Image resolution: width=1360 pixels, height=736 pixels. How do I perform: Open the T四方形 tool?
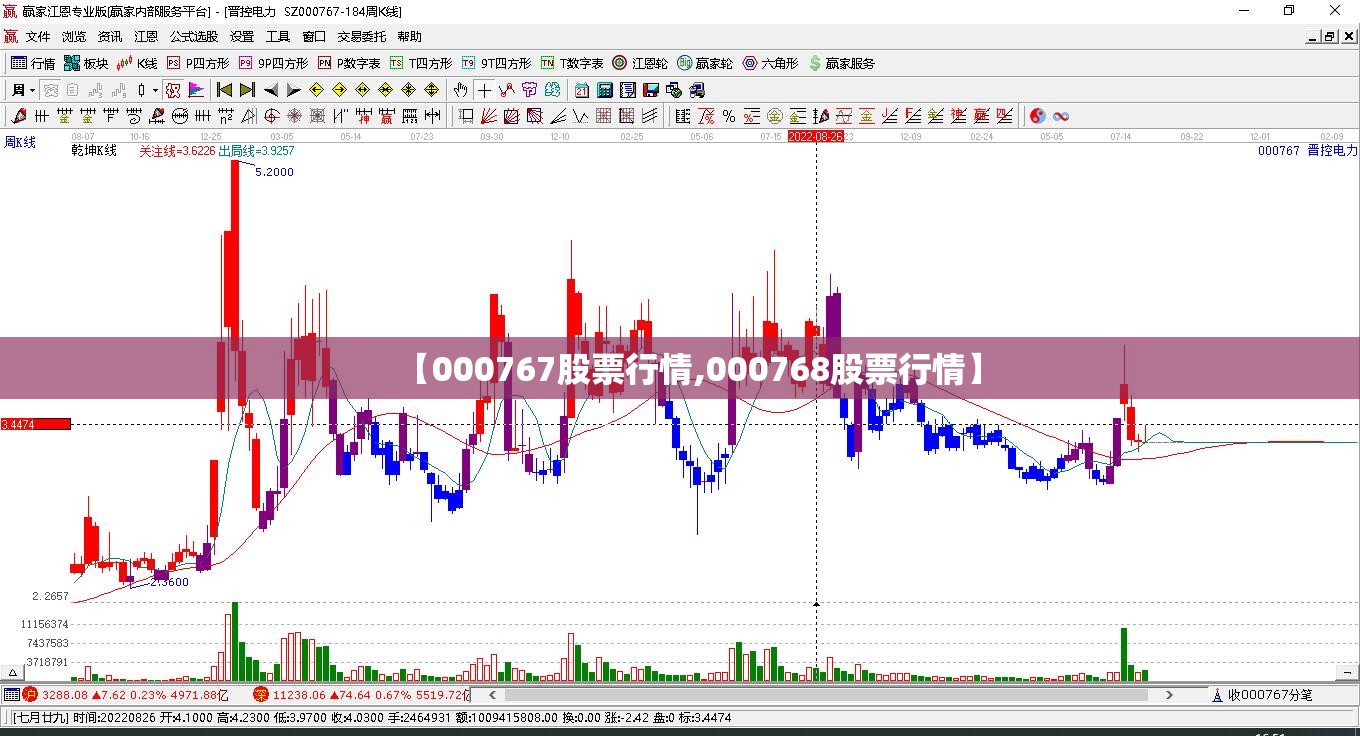tap(421, 63)
